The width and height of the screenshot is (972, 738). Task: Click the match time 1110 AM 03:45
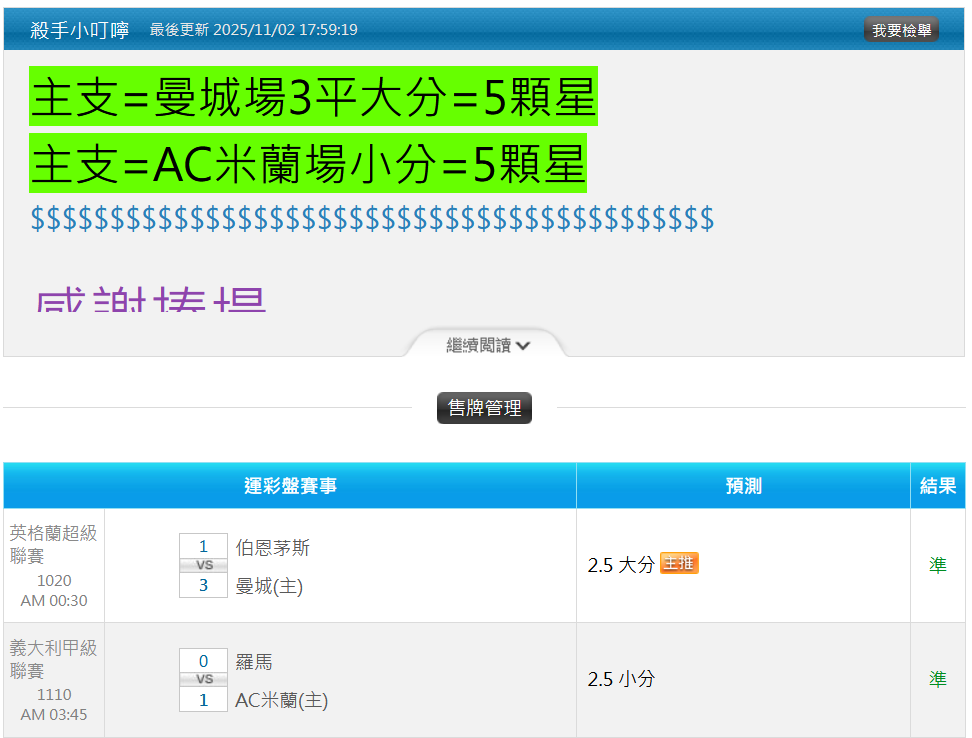pos(54,705)
